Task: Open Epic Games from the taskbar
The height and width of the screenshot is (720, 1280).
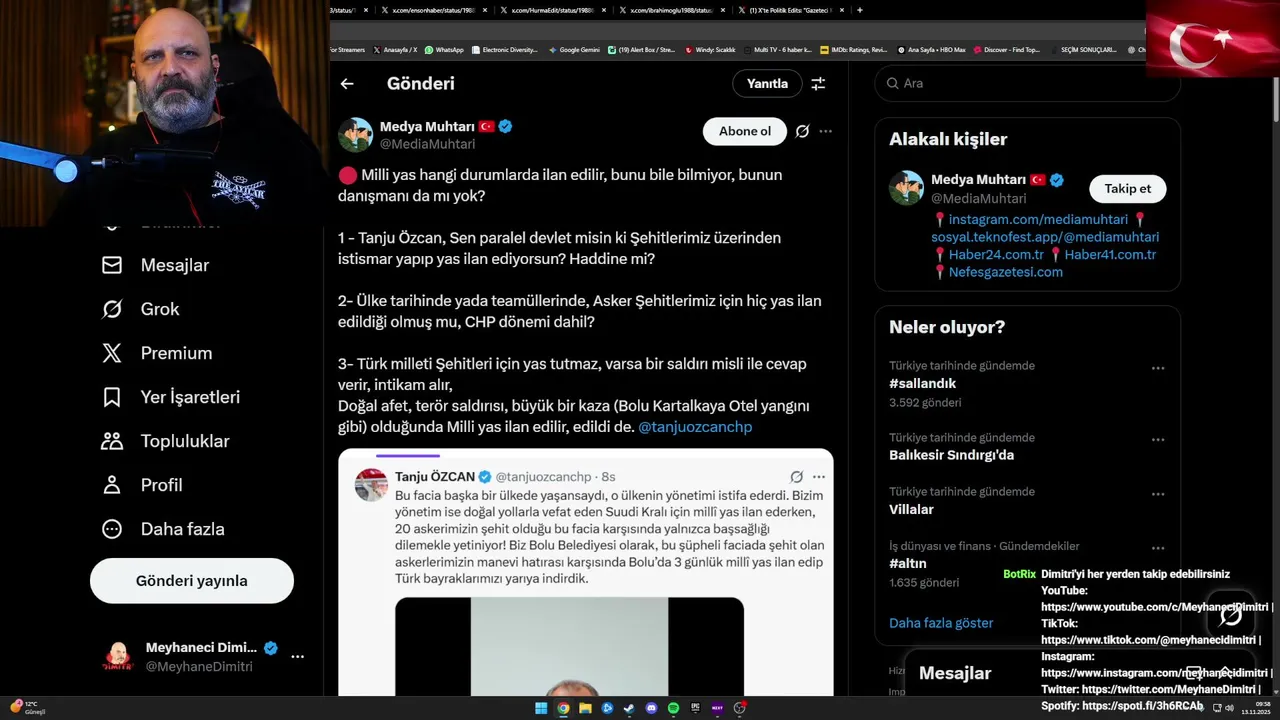Action: [x=695, y=708]
